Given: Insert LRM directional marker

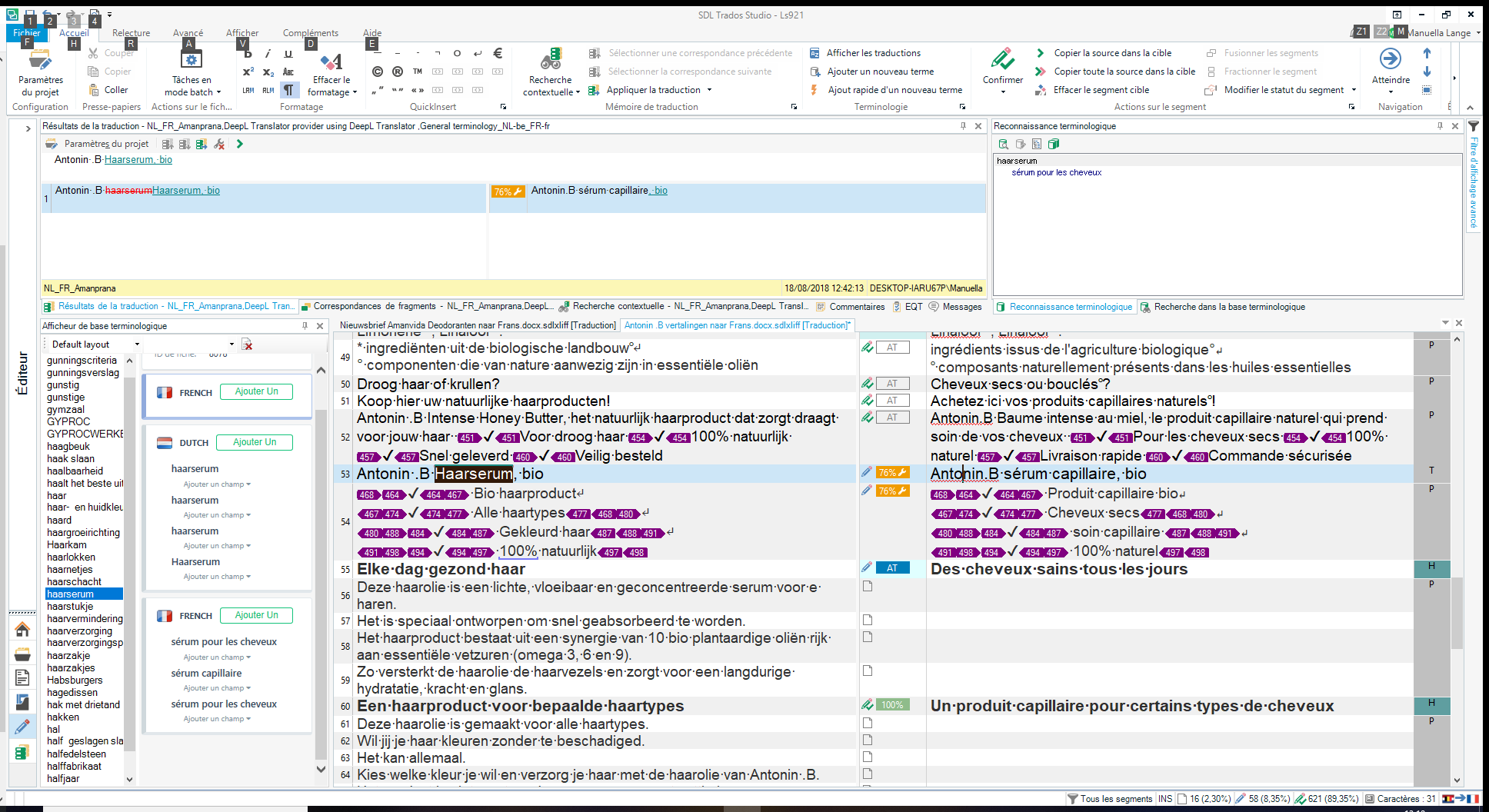Looking at the screenshot, I should tap(248, 90).
